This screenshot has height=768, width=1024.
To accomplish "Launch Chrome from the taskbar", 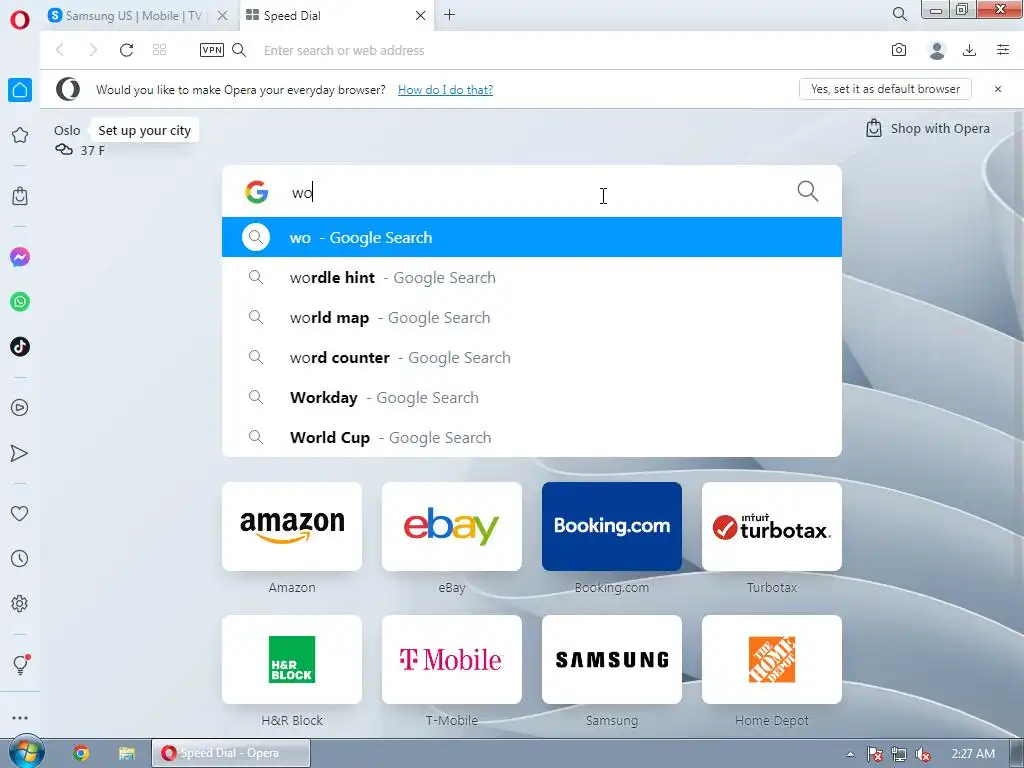I will (81, 753).
